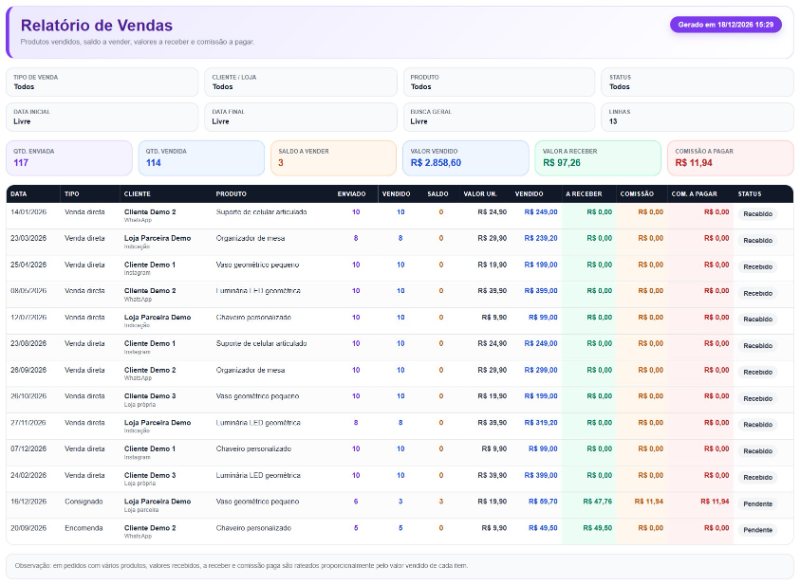800x585 pixels.
Task: Click the date cell 23/08/2026
Action: 29,343
